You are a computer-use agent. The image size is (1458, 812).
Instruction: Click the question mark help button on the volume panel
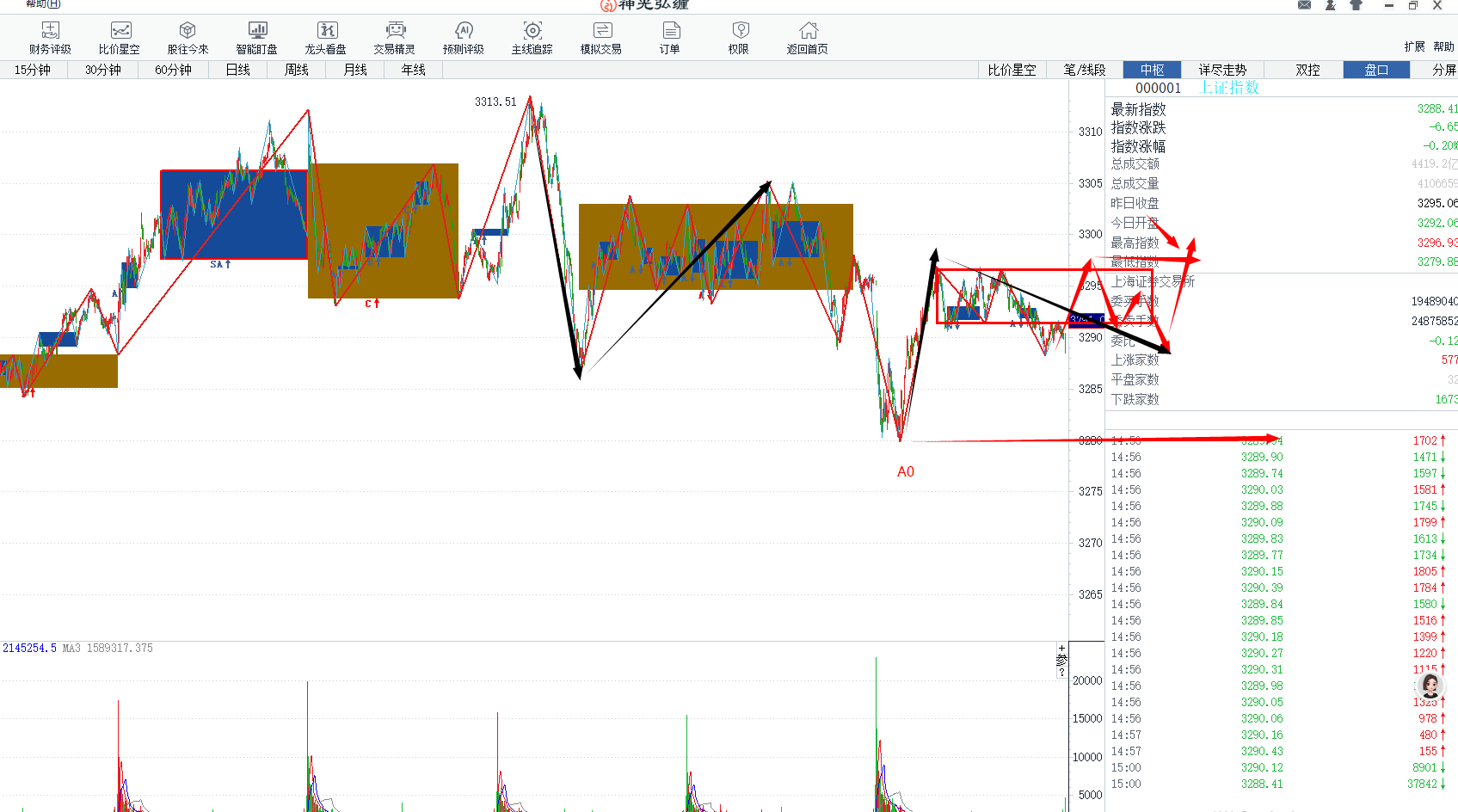[1061, 672]
